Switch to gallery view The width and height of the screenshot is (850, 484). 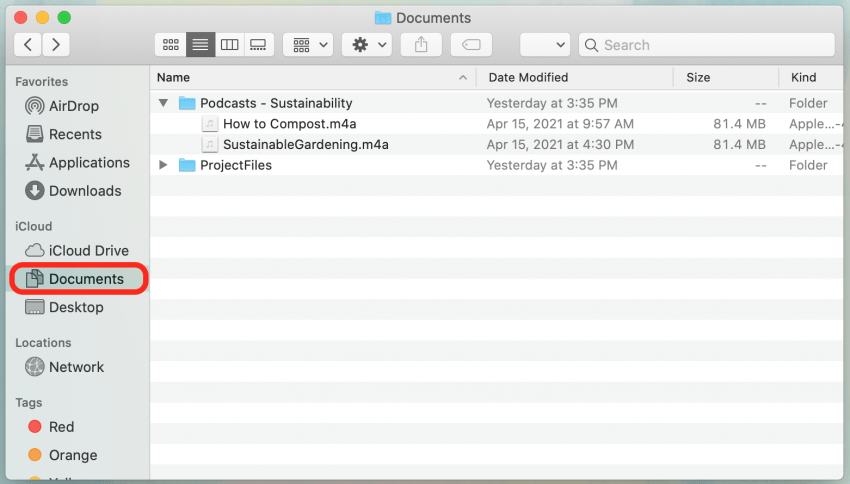tap(258, 45)
